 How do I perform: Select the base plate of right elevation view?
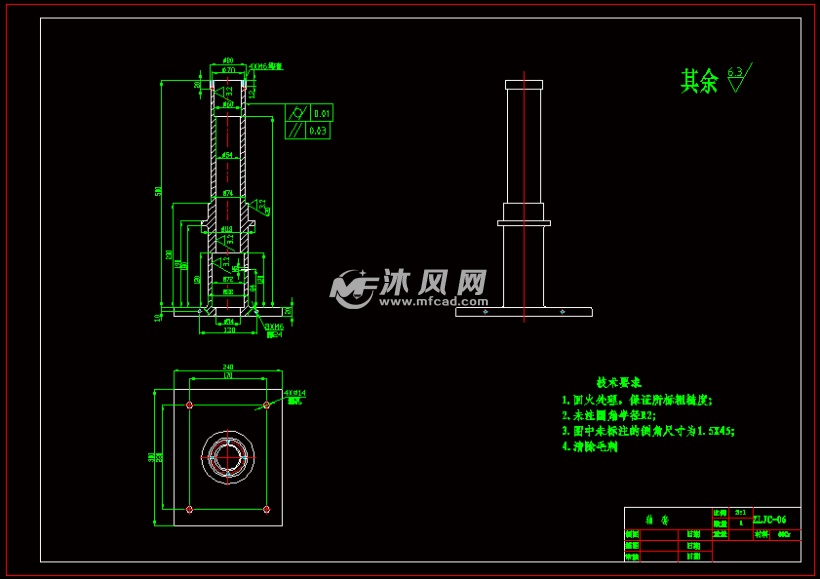524,312
